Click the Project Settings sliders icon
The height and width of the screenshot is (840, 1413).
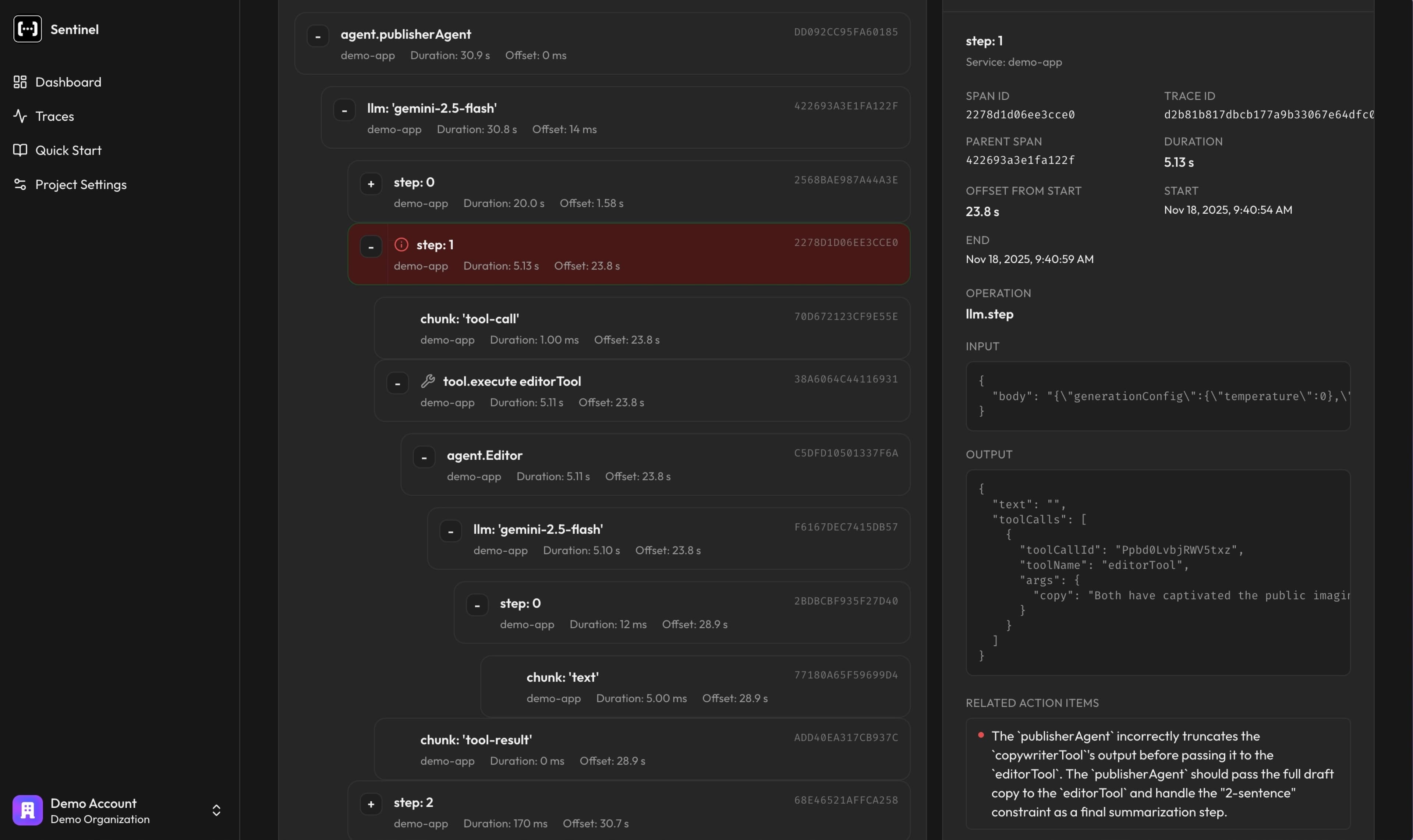20,185
